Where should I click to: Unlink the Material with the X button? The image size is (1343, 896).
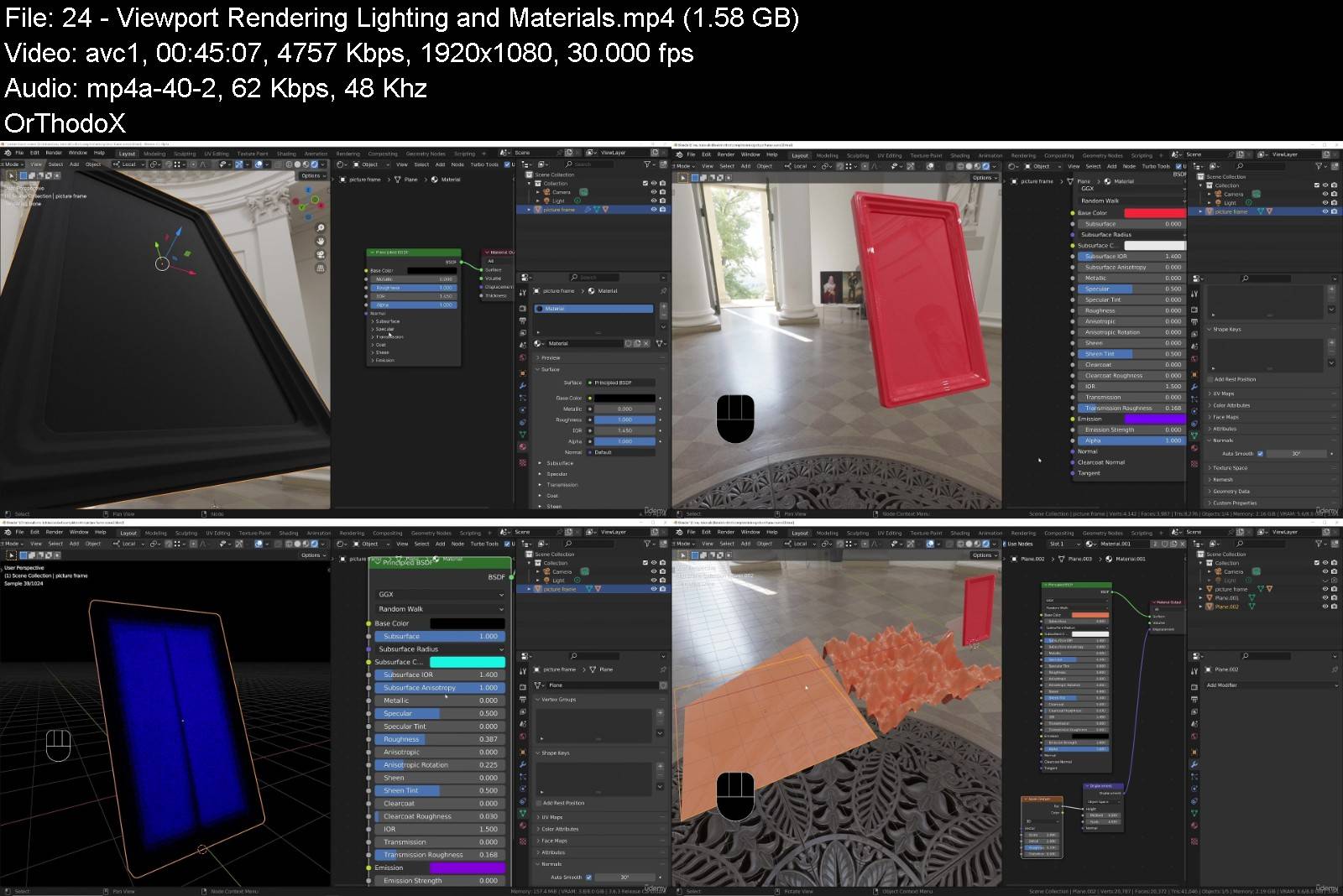(x=646, y=344)
